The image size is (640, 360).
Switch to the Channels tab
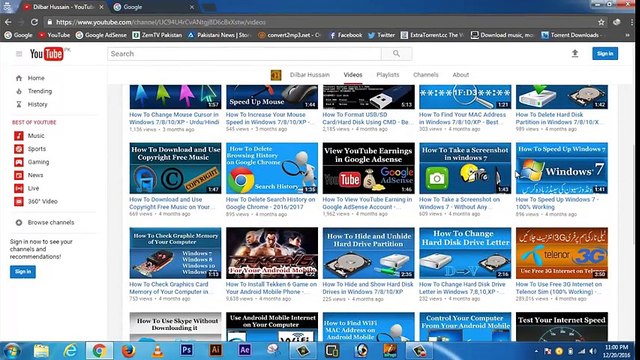point(426,75)
